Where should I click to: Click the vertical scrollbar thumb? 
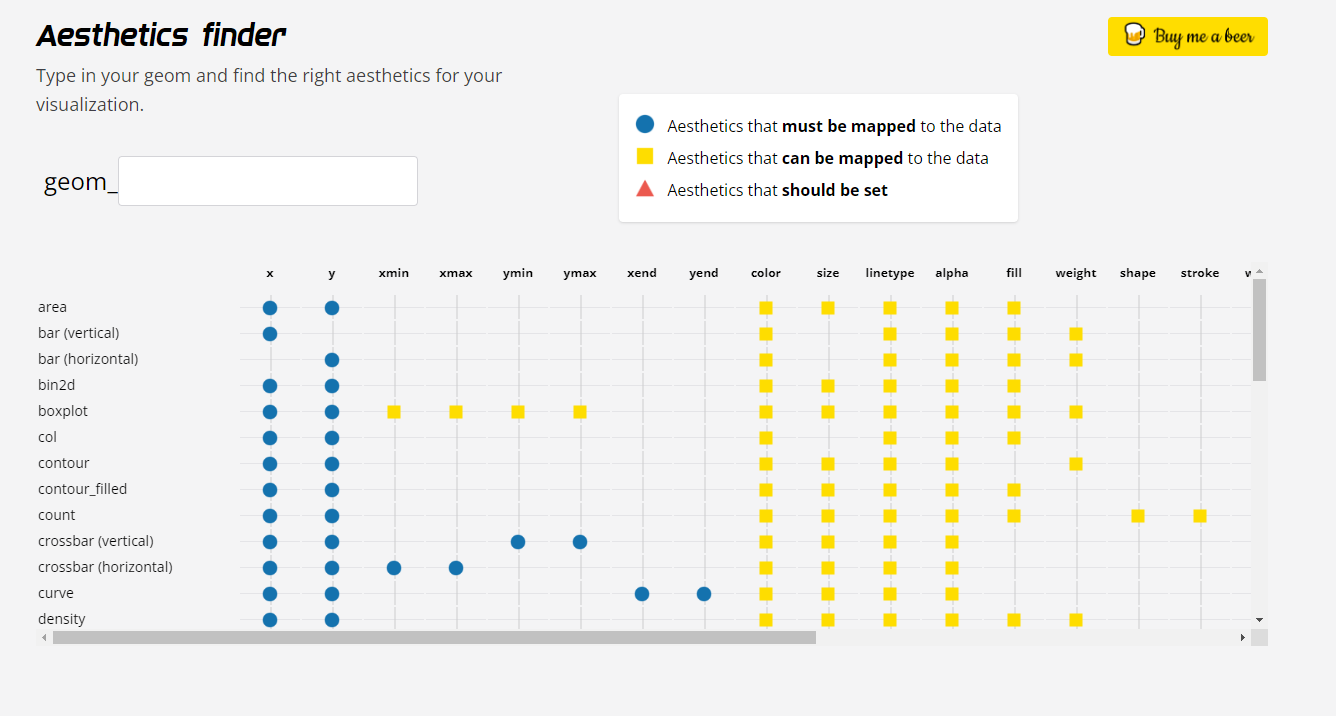(1259, 330)
